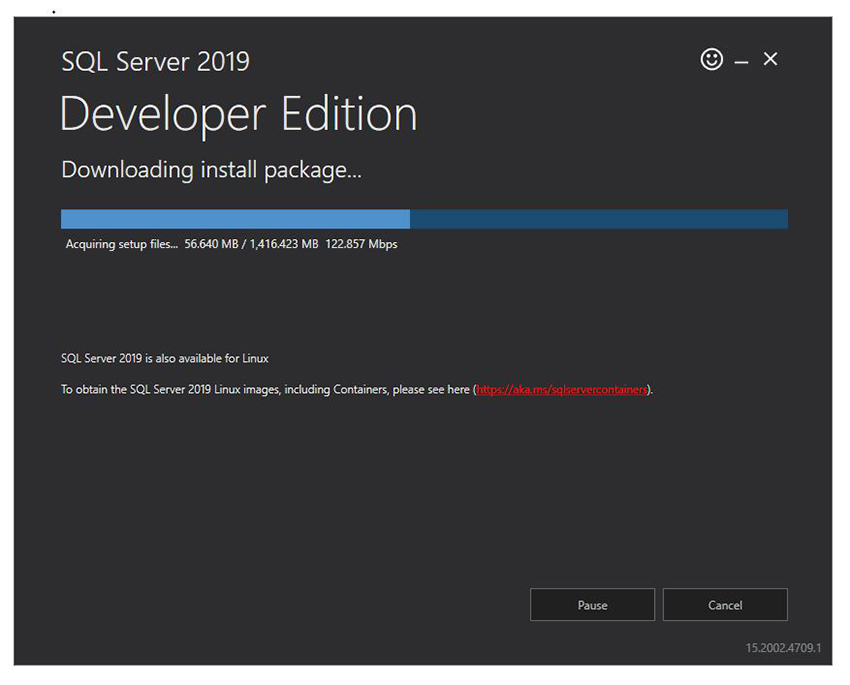Image resolution: width=850 pixels, height=685 pixels.
Task: Click the To obtain Linux images sentence
Action: pos(357,389)
